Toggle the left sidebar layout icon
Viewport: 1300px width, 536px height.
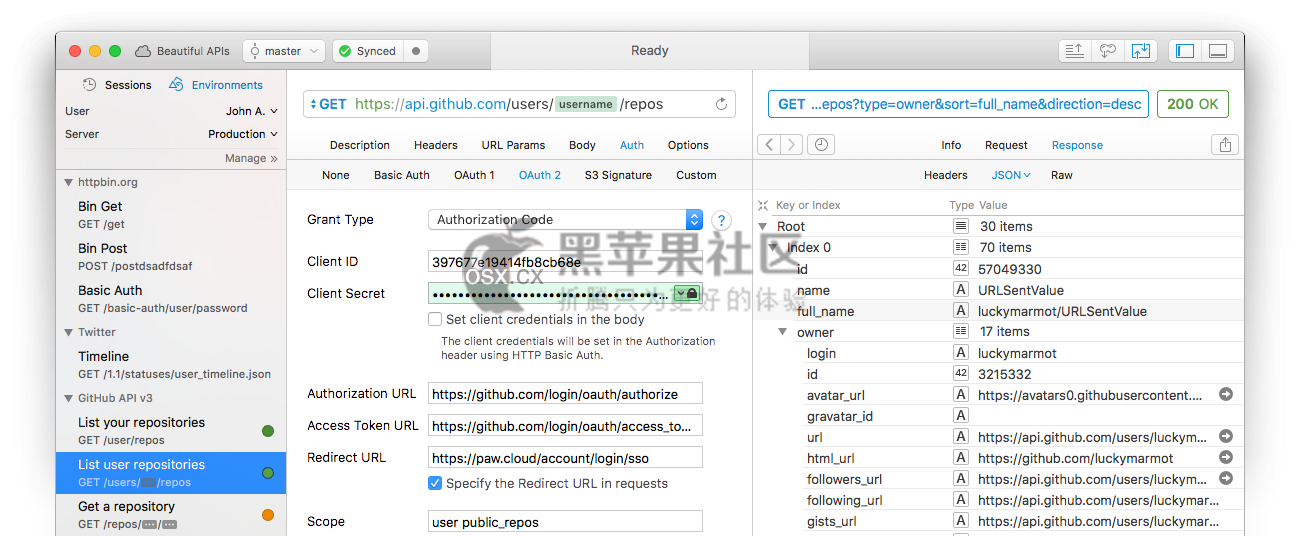(1185, 51)
